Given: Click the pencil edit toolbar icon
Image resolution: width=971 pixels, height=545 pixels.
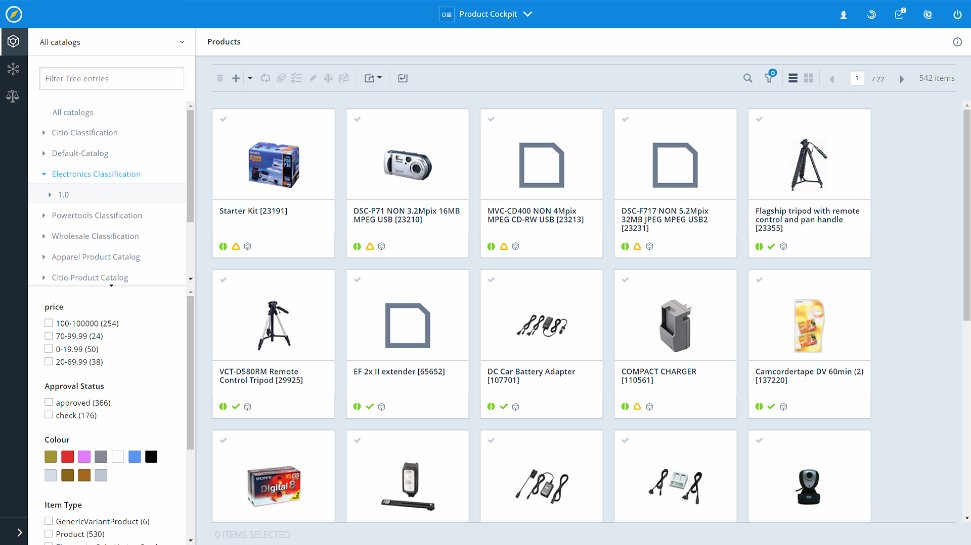Looking at the screenshot, I should [x=313, y=78].
